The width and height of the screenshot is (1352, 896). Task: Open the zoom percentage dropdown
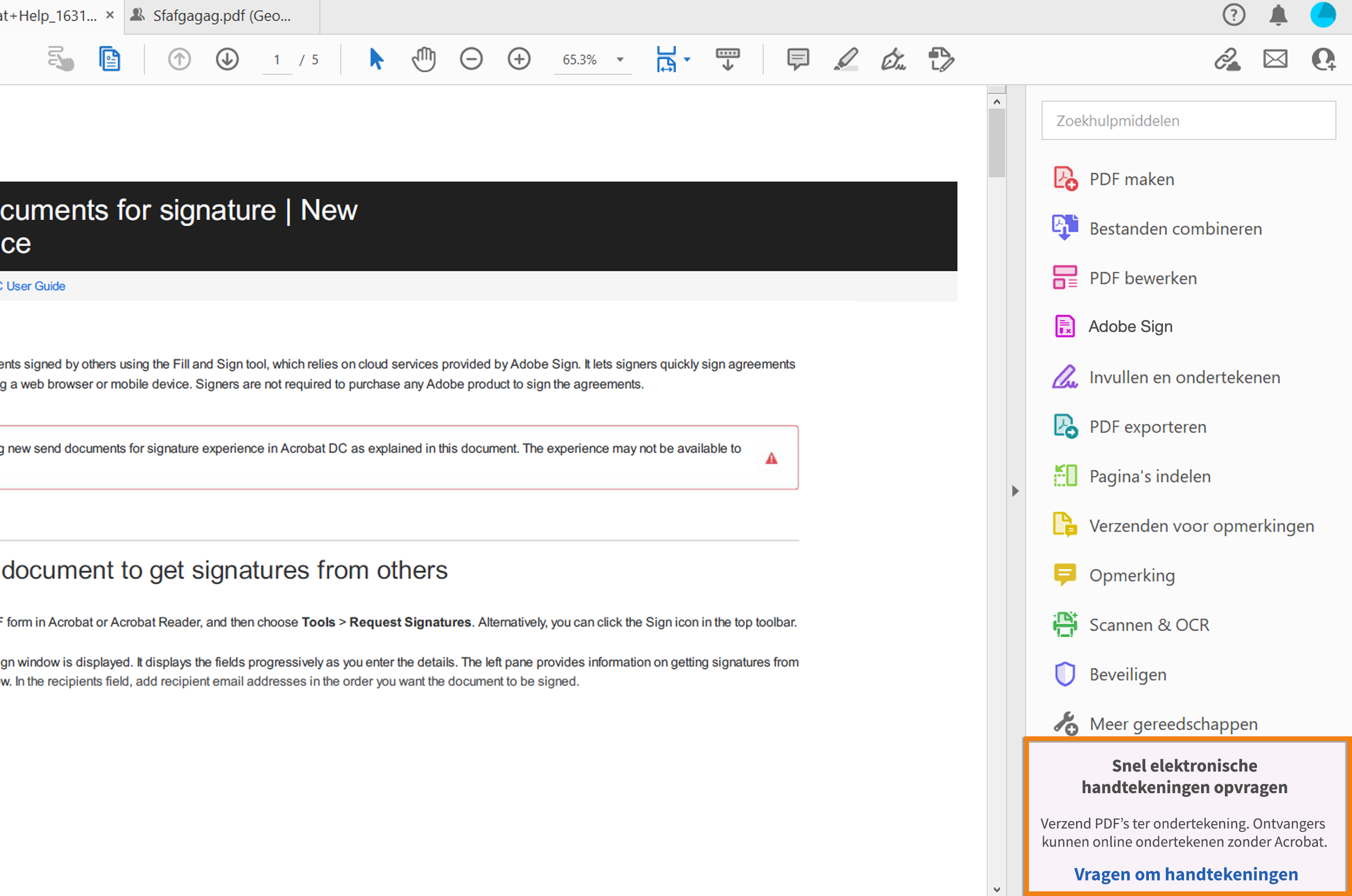[x=620, y=59]
